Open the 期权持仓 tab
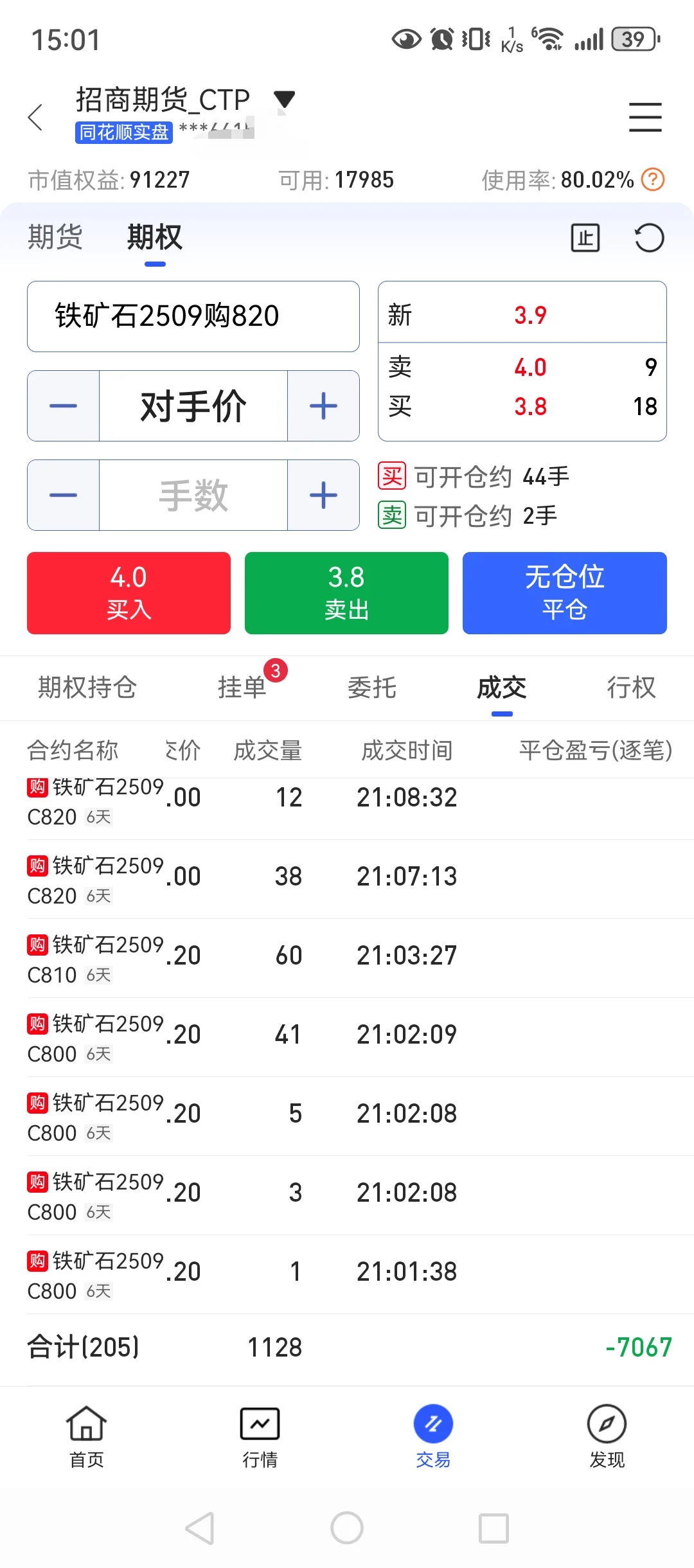 [87, 688]
